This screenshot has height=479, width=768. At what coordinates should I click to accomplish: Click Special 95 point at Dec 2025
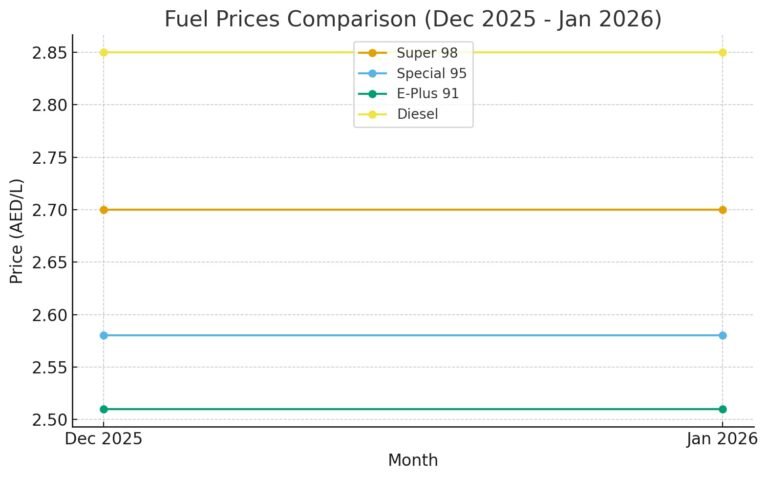(104, 335)
